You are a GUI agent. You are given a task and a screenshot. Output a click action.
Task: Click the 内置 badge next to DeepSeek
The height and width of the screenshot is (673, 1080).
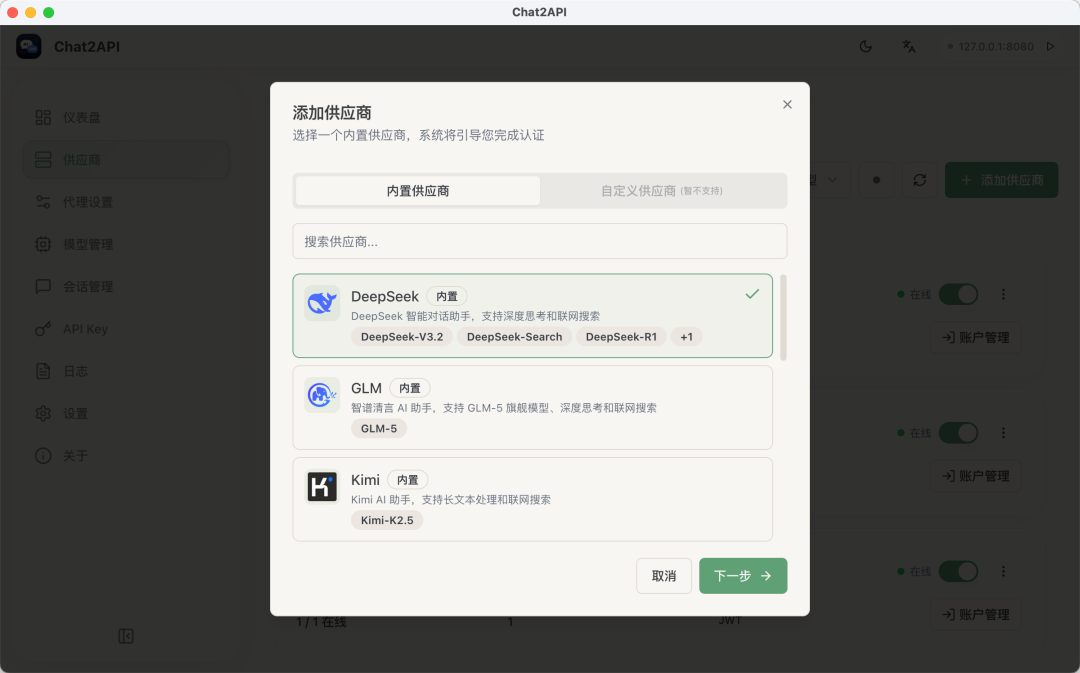click(x=447, y=296)
